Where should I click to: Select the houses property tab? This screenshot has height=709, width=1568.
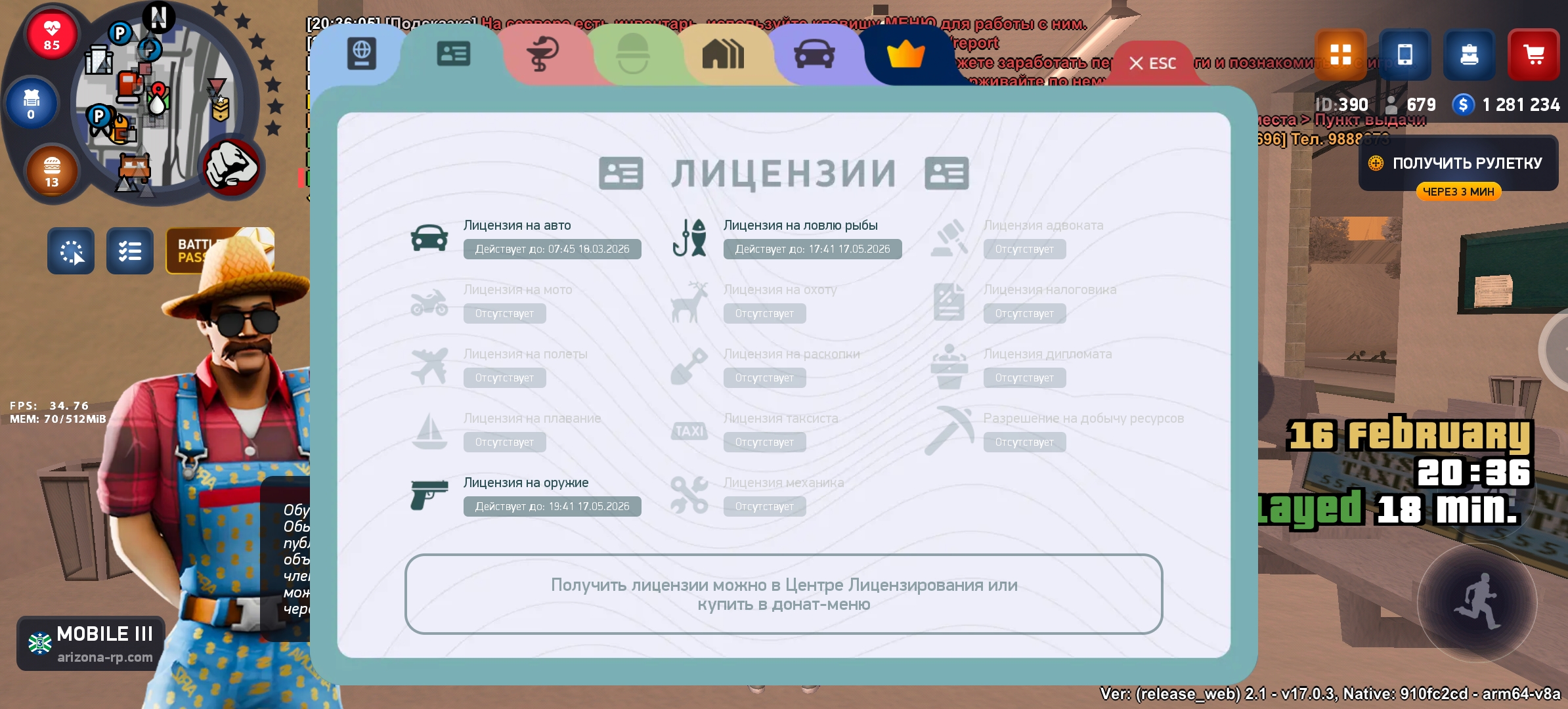coord(723,54)
